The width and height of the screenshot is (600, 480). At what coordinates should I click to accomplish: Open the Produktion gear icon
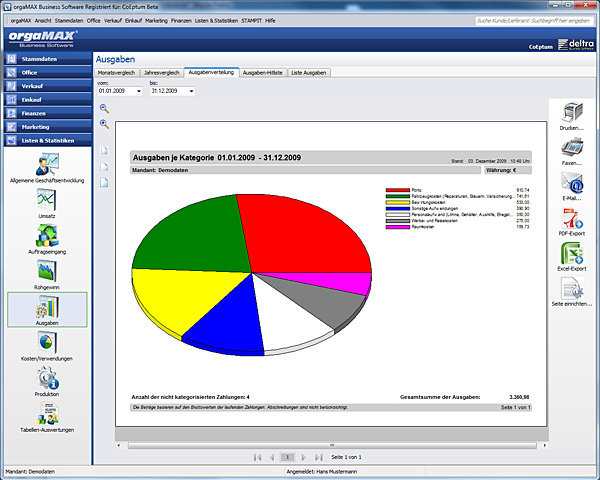point(47,378)
